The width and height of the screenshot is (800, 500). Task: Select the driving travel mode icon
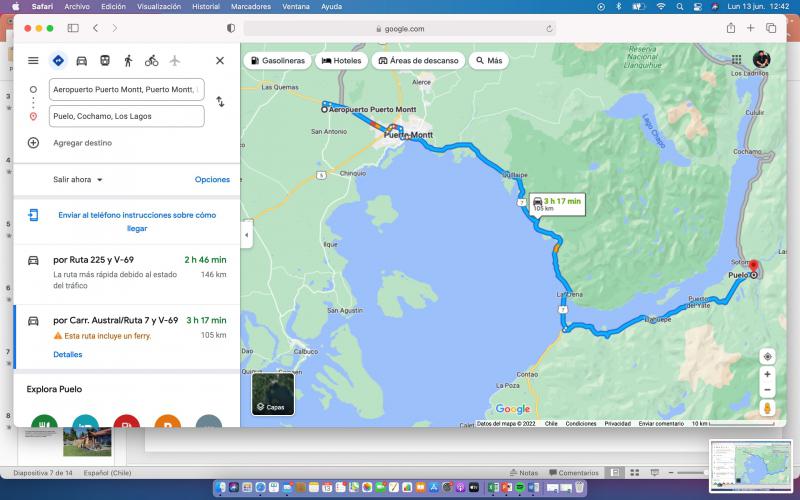point(81,61)
